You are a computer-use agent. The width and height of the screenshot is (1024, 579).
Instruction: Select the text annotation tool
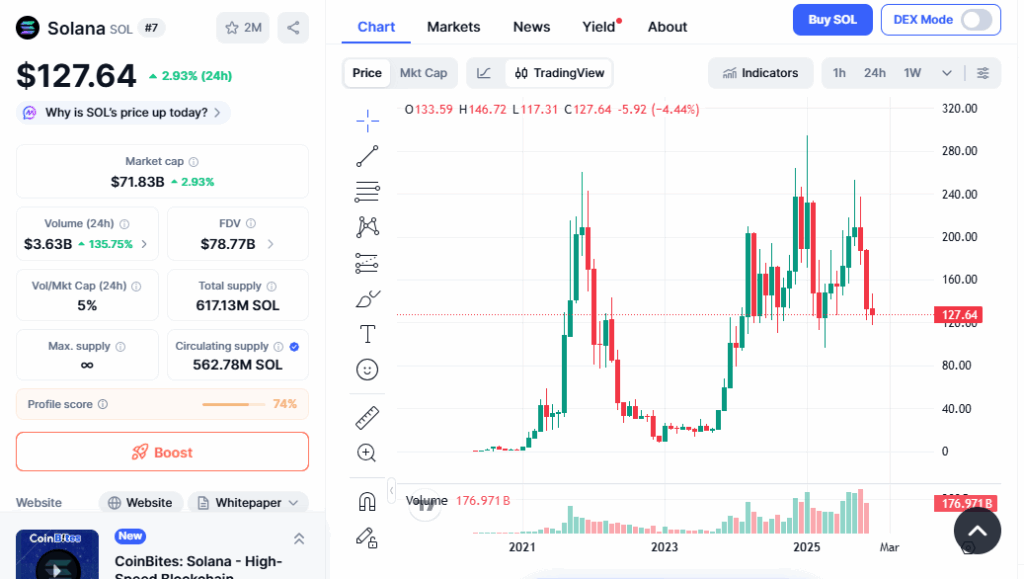click(x=367, y=333)
